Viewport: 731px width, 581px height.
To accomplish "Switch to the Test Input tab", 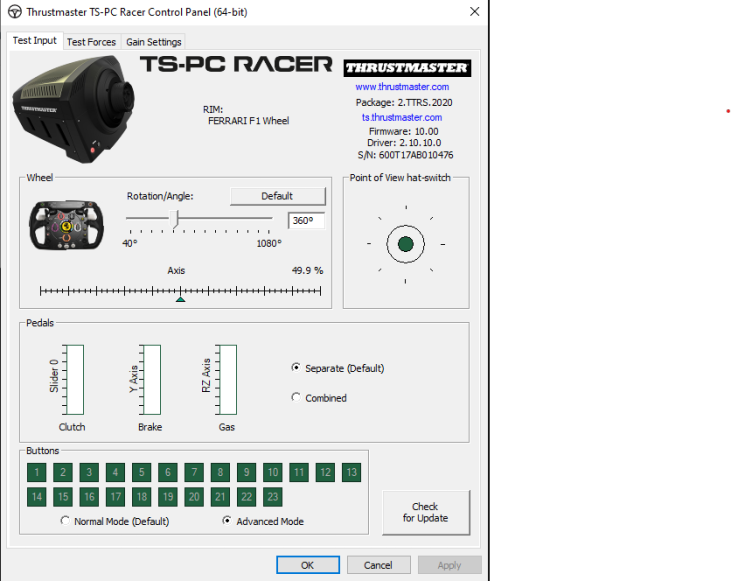I will pos(34,41).
